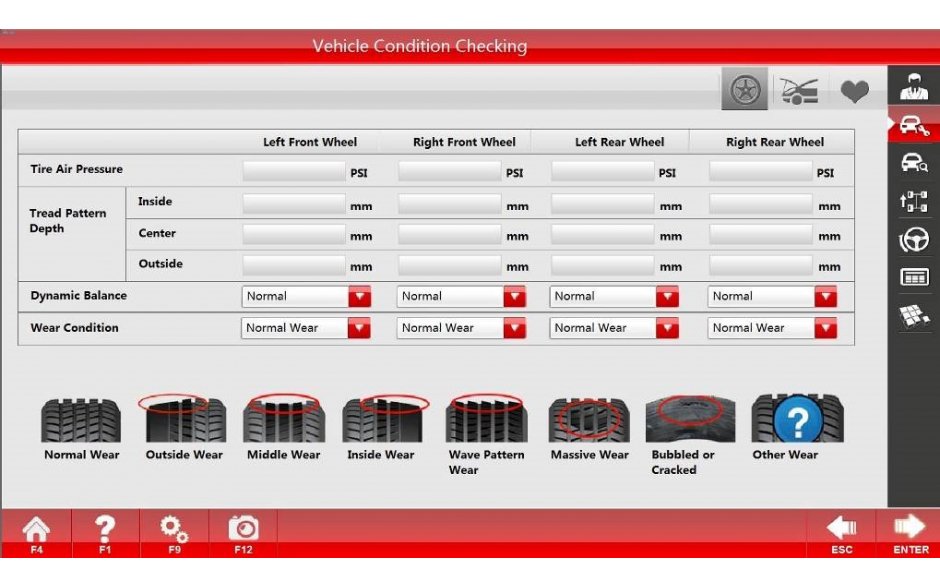This screenshot has width=940, height=587.
Task: Click the Wear Condition row label
Action: [x=74, y=328]
